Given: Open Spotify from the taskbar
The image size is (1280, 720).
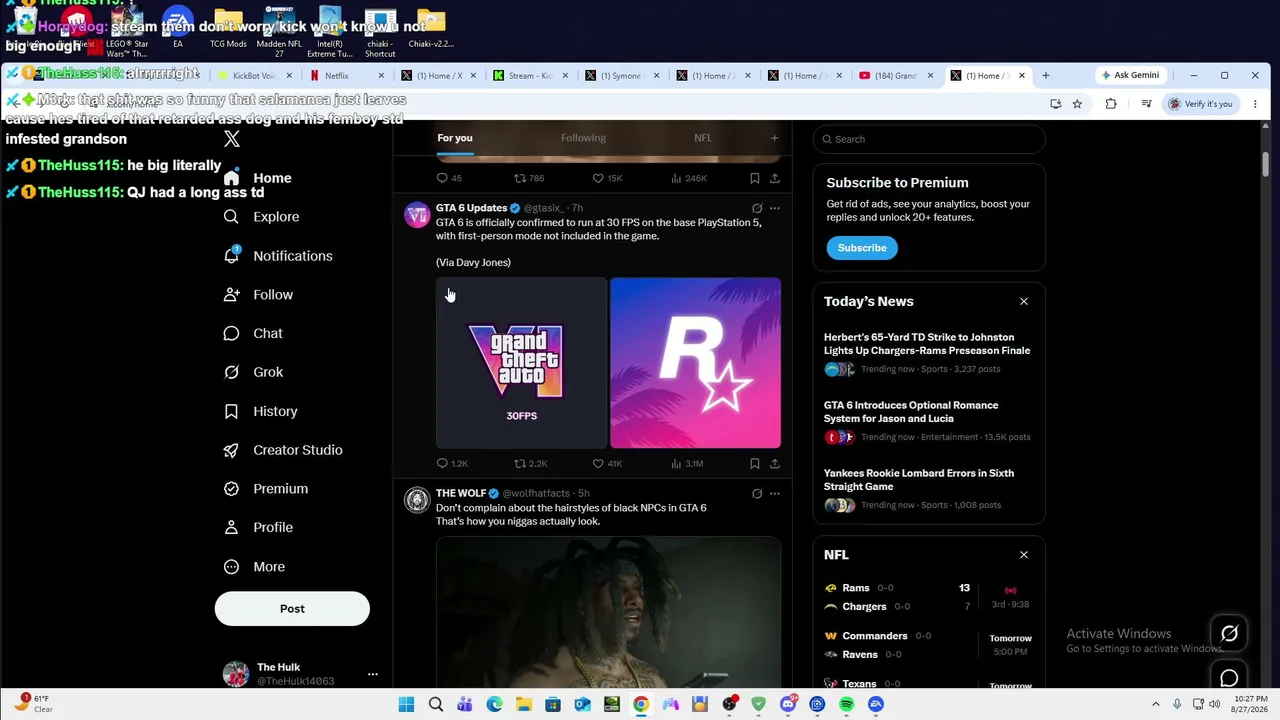Looking at the screenshot, I should tap(846, 705).
